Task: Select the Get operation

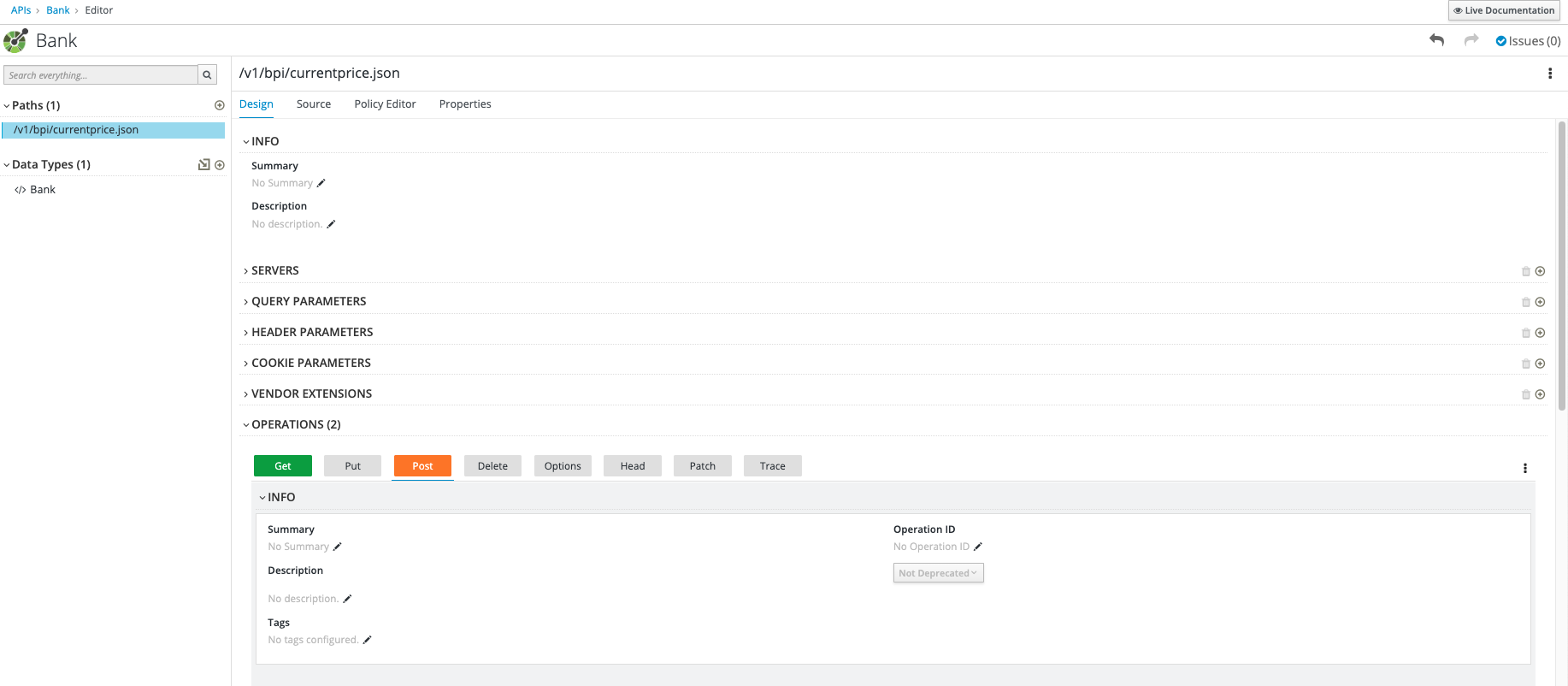Action: coord(283,466)
